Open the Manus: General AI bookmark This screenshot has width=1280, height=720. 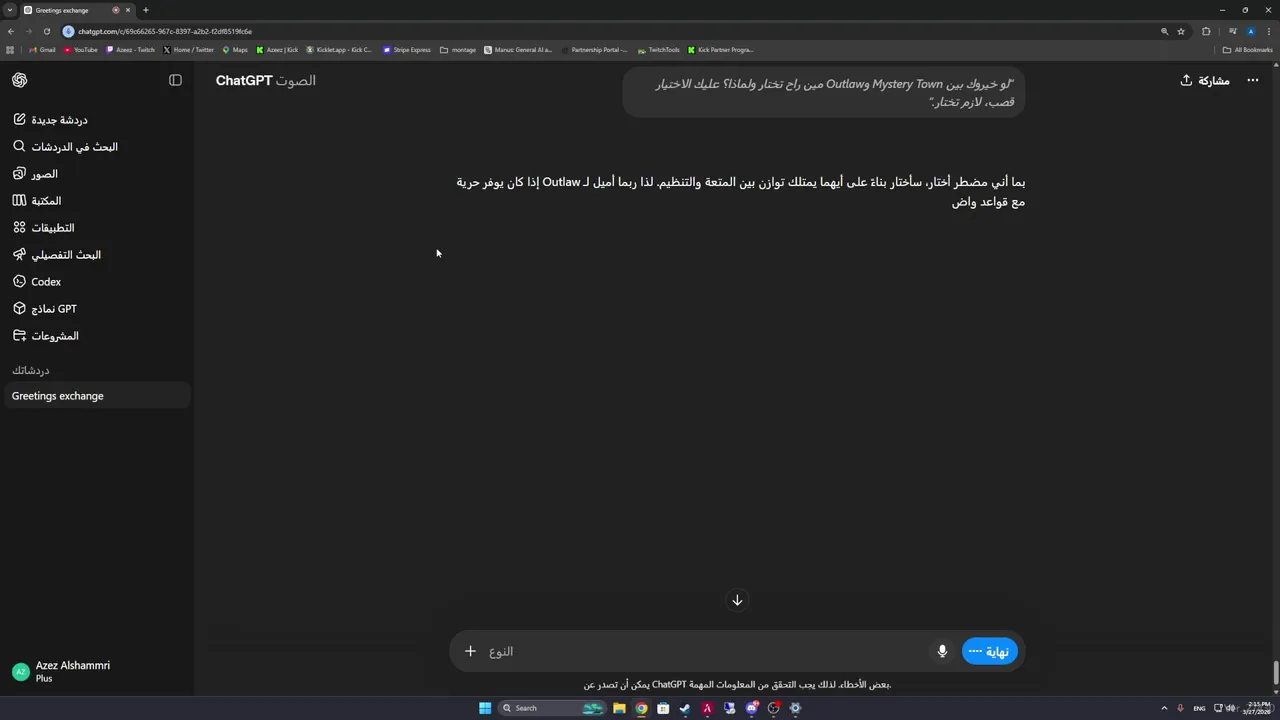(x=518, y=49)
